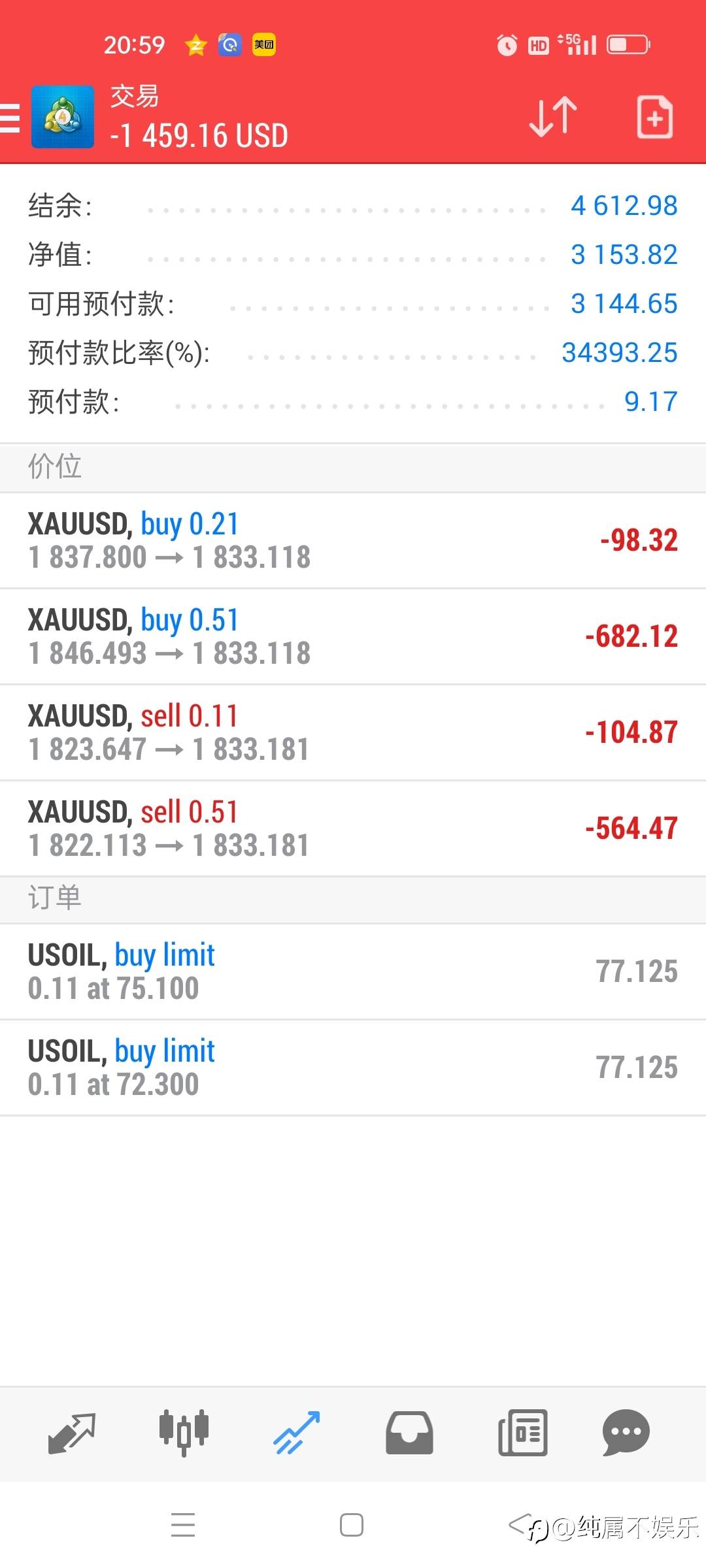Screen dimensions: 706x1568
Task: Create a new order with plus icon
Action: click(654, 117)
